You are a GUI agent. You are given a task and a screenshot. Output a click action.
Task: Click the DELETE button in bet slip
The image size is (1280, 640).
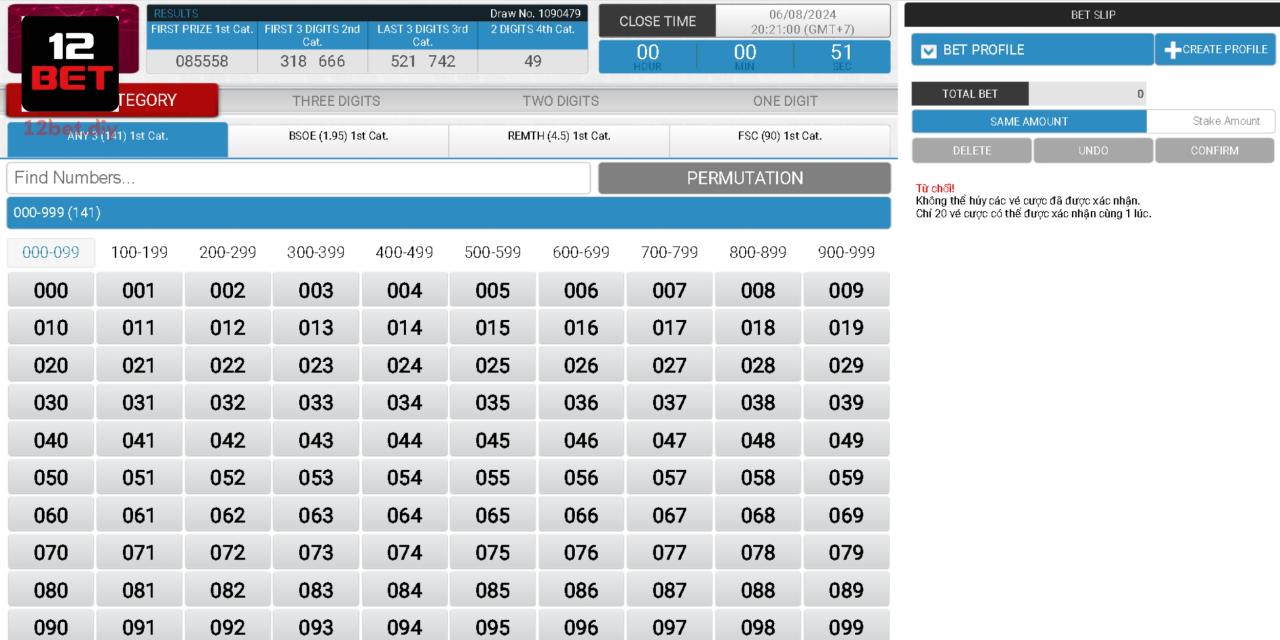point(971,150)
